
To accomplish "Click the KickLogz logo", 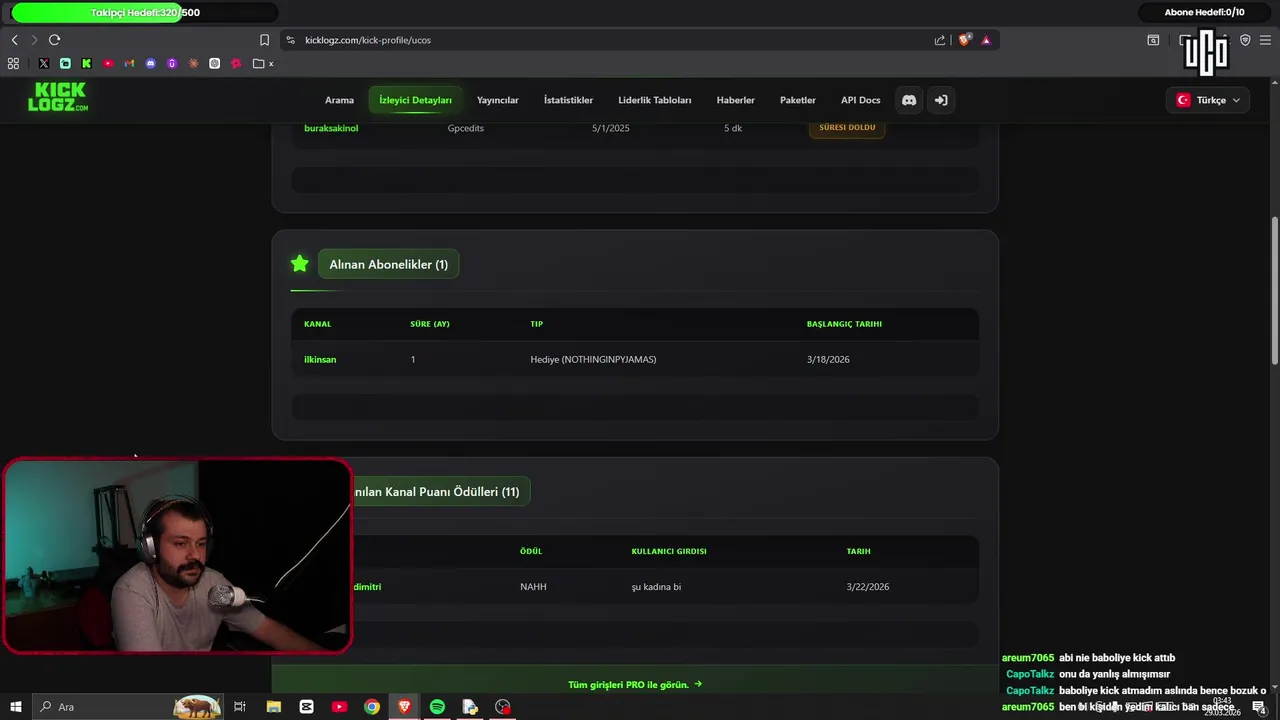I will pyautogui.click(x=58, y=97).
